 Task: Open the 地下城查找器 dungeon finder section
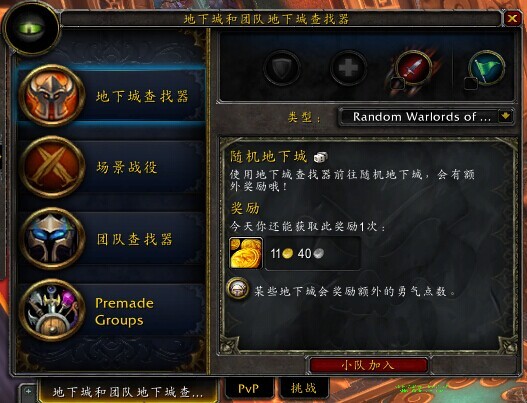[x=112, y=96]
